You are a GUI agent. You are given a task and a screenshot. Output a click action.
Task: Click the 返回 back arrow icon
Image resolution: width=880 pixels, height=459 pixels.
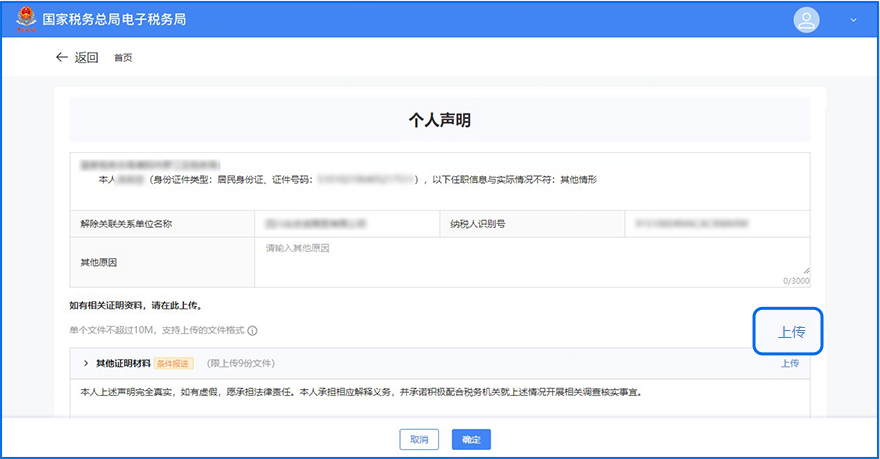pyautogui.click(x=62, y=57)
